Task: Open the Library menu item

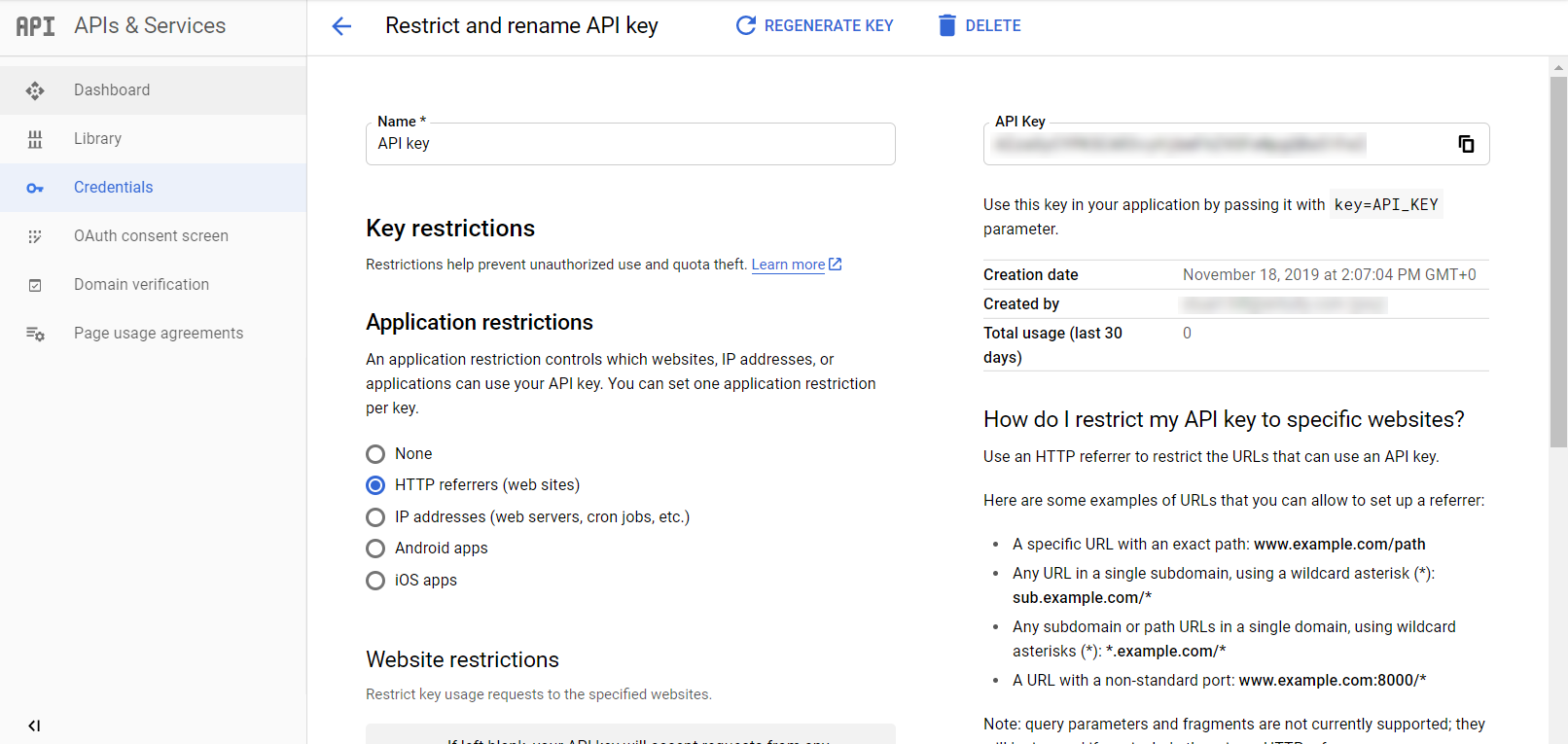Action: [153, 139]
